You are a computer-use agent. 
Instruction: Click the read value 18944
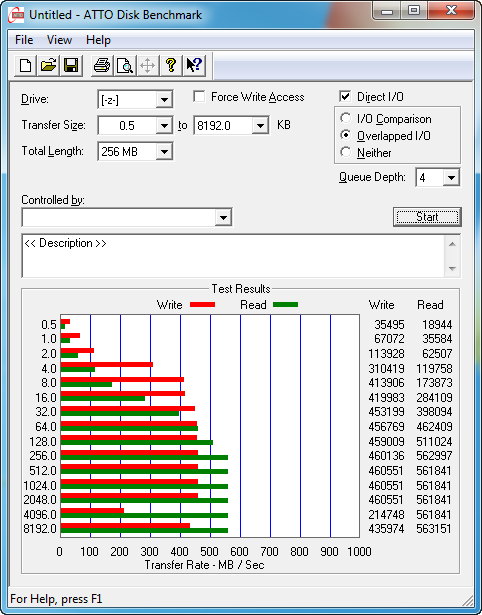tap(437, 325)
